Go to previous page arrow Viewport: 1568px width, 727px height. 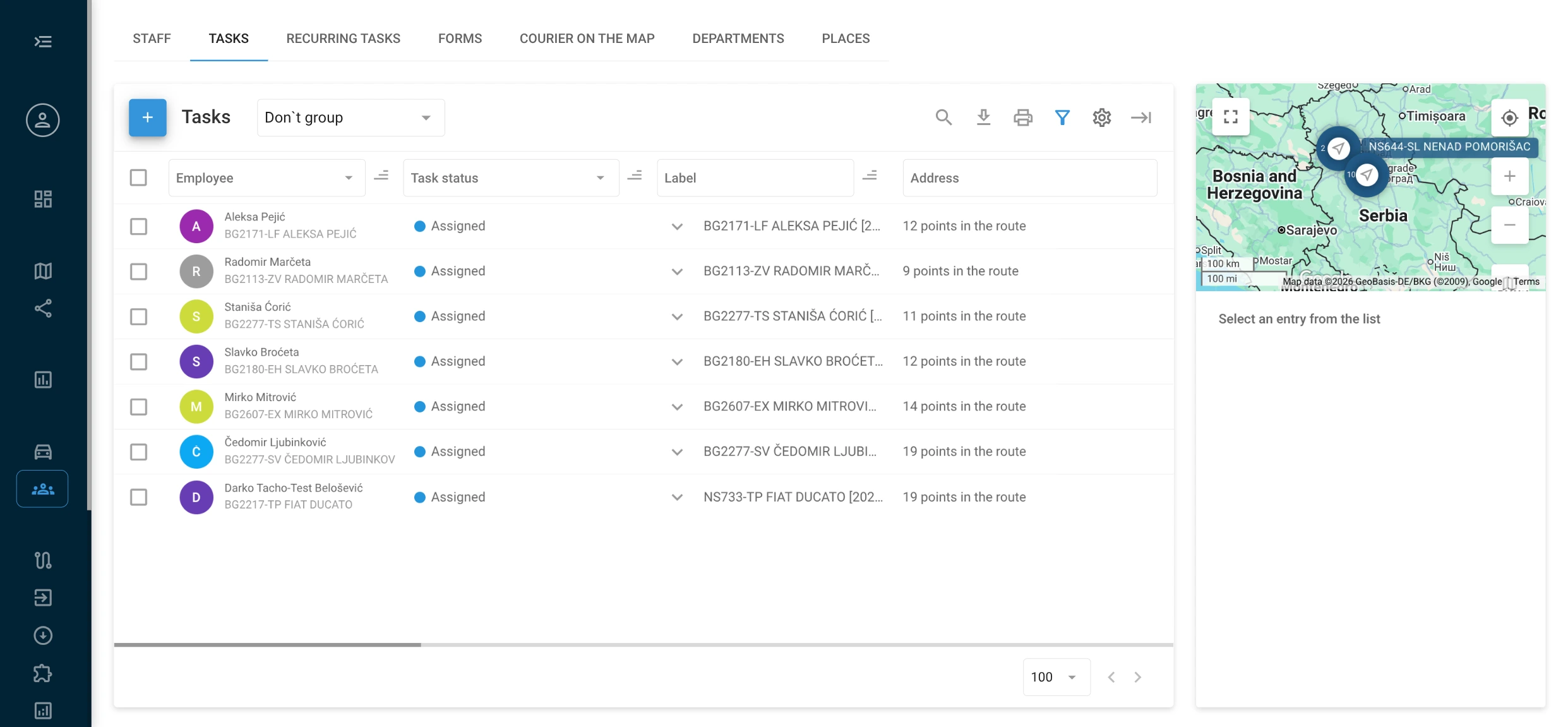coord(1111,677)
